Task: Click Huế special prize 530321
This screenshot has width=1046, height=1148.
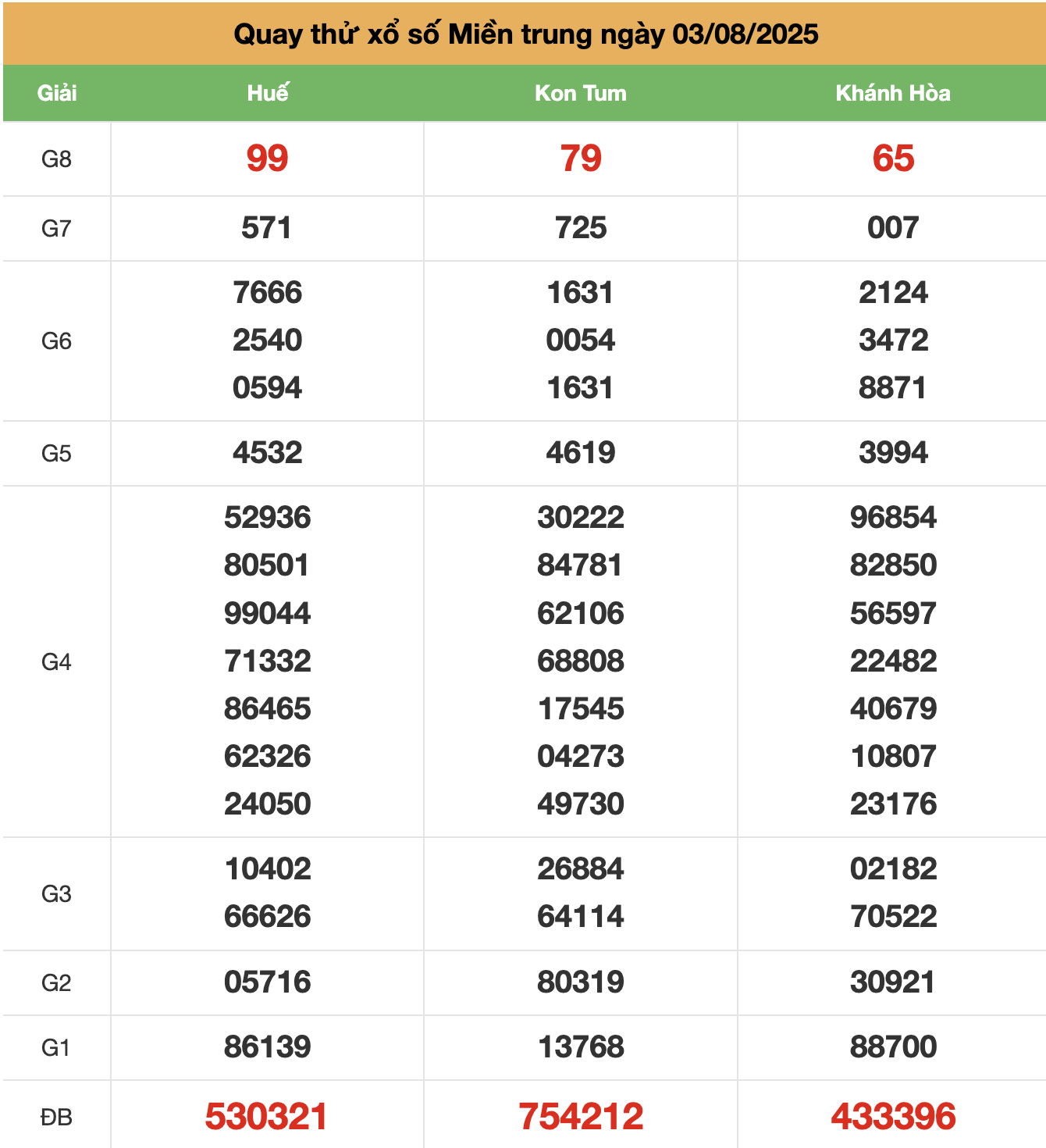Action: tap(266, 1117)
